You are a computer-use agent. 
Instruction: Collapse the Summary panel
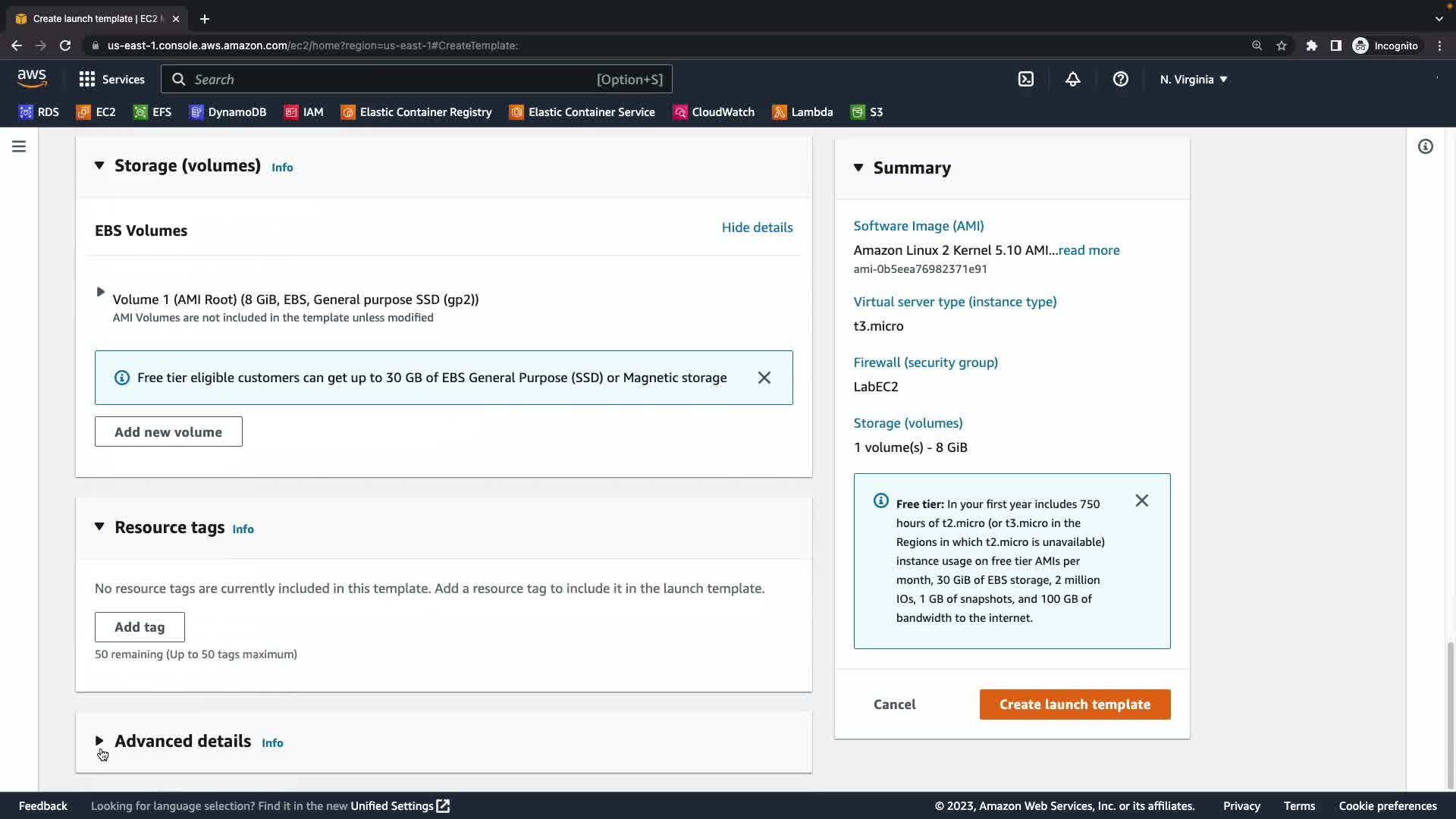tap(858, 168)
